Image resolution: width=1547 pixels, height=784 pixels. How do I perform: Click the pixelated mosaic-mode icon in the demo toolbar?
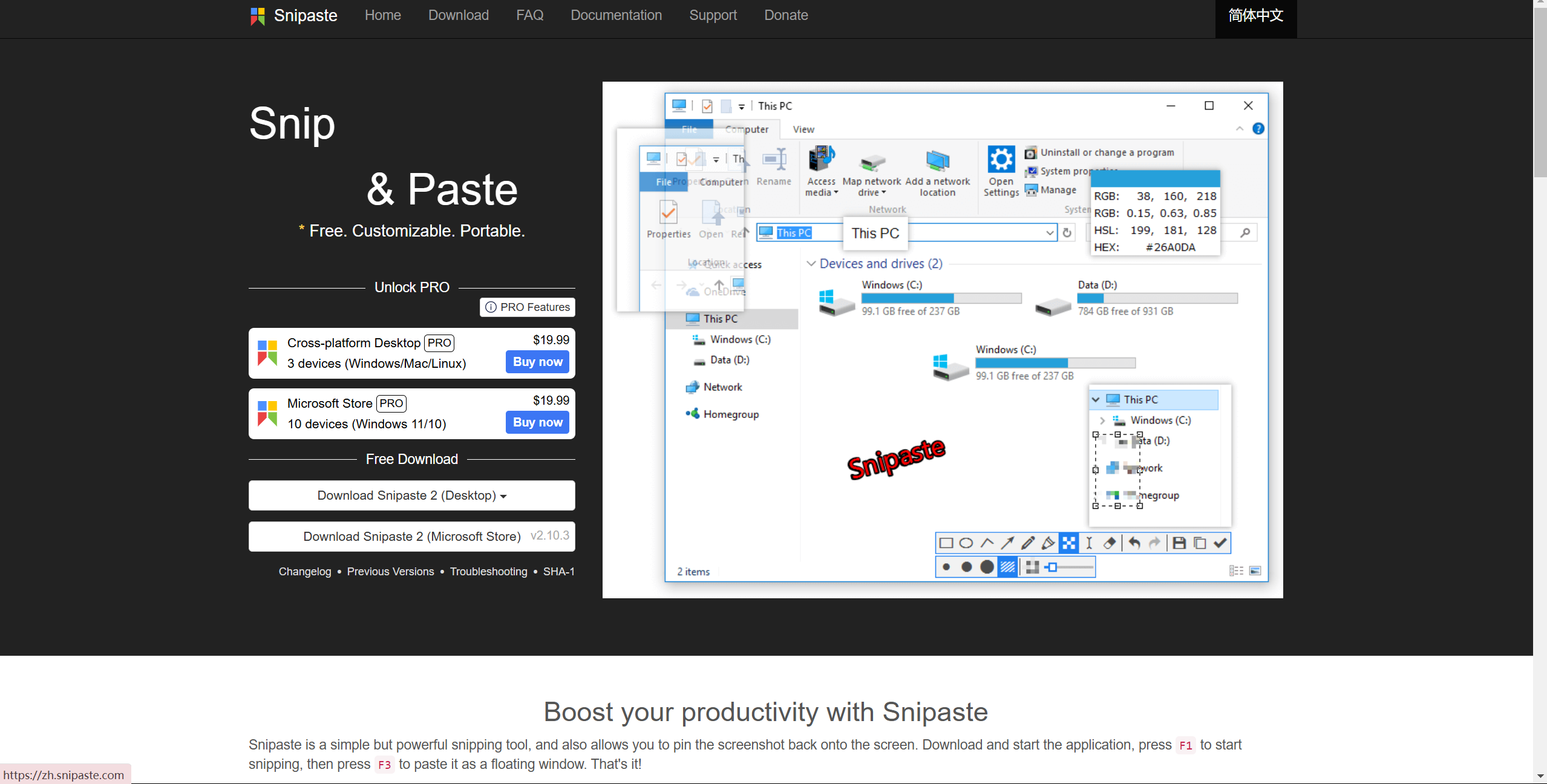coord(1032,567)
